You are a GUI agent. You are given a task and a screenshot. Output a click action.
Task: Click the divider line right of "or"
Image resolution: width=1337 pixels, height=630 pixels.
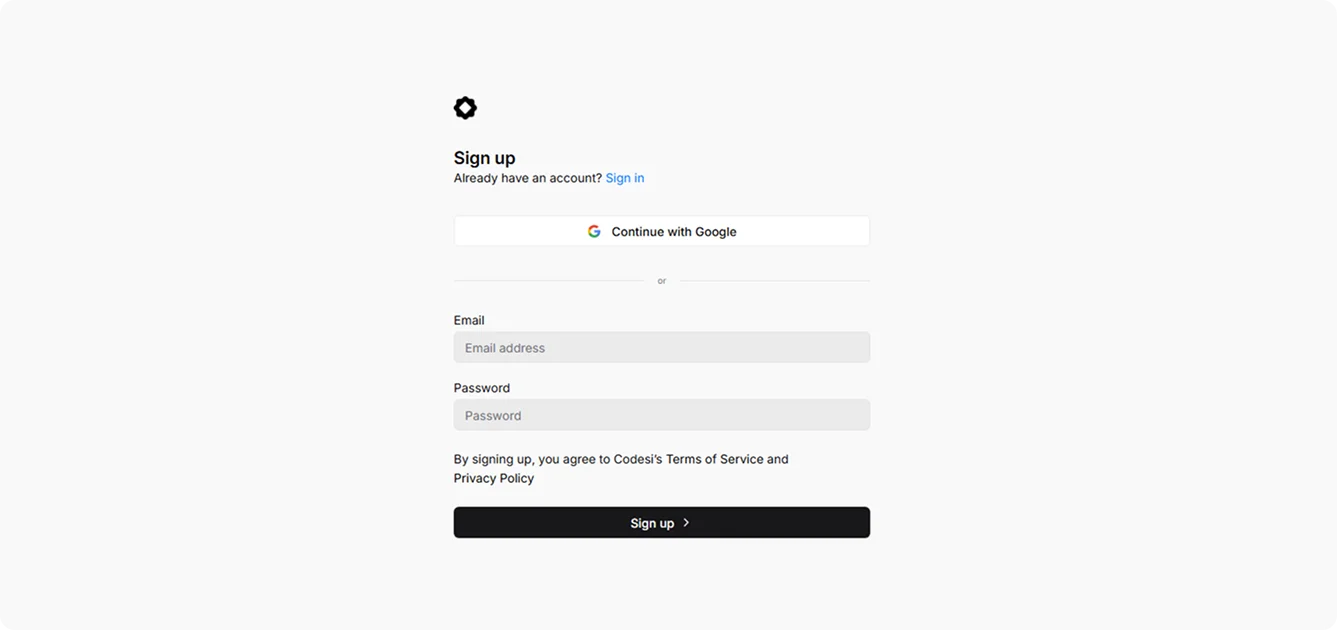[775, 281]
